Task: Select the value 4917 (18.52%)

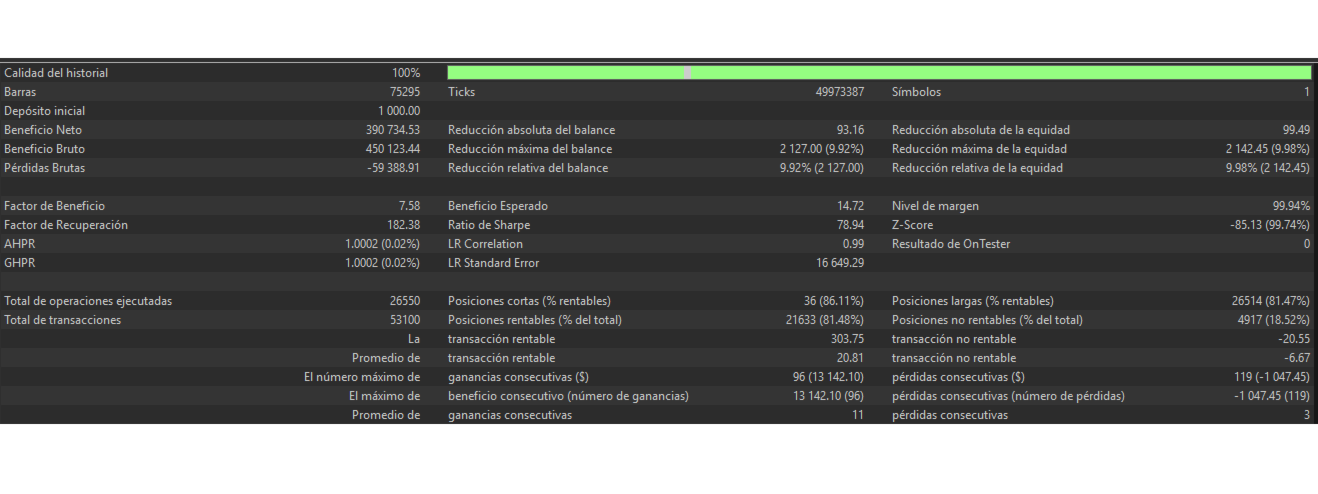Action: 1273,320
